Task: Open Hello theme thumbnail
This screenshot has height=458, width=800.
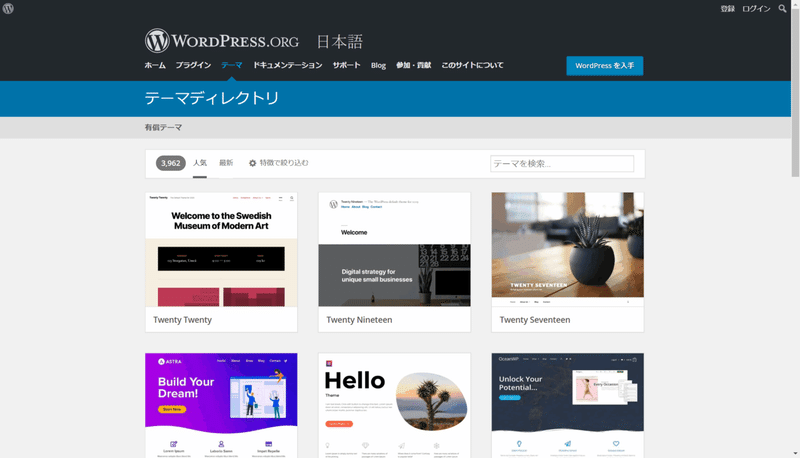Action: 394,405
